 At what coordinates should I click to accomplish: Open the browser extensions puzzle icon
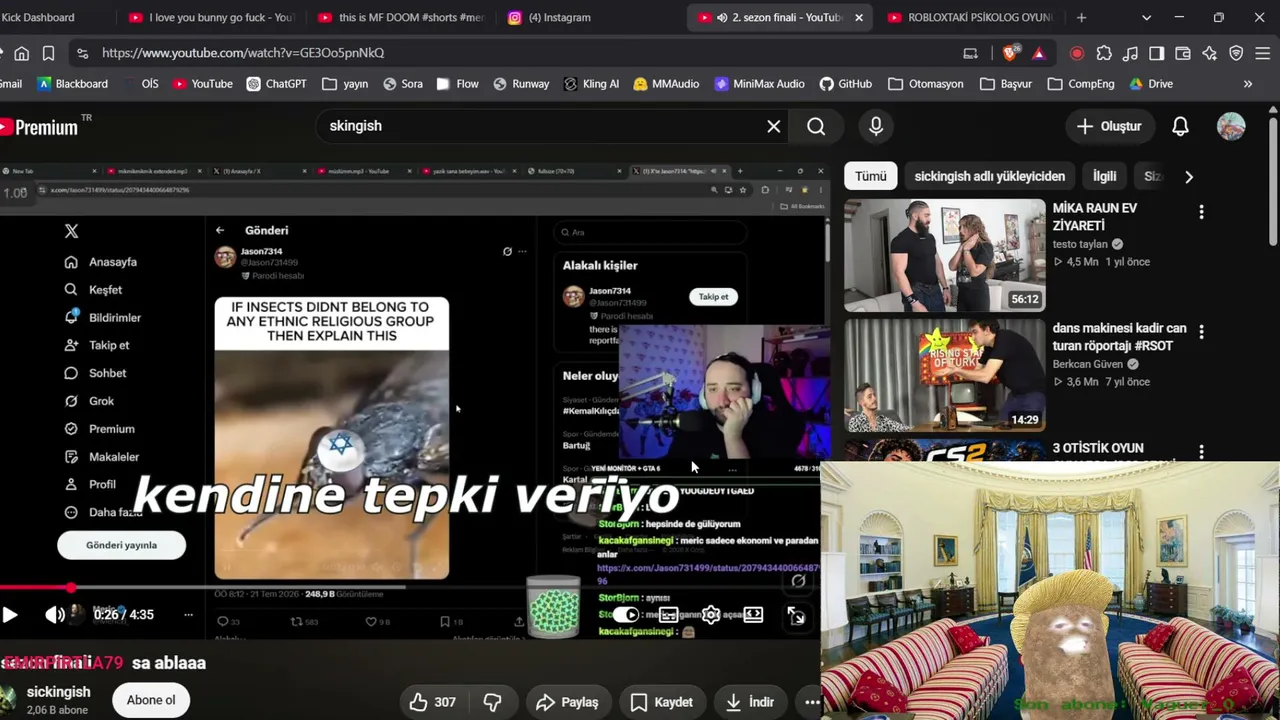(x=1104, y=53)
